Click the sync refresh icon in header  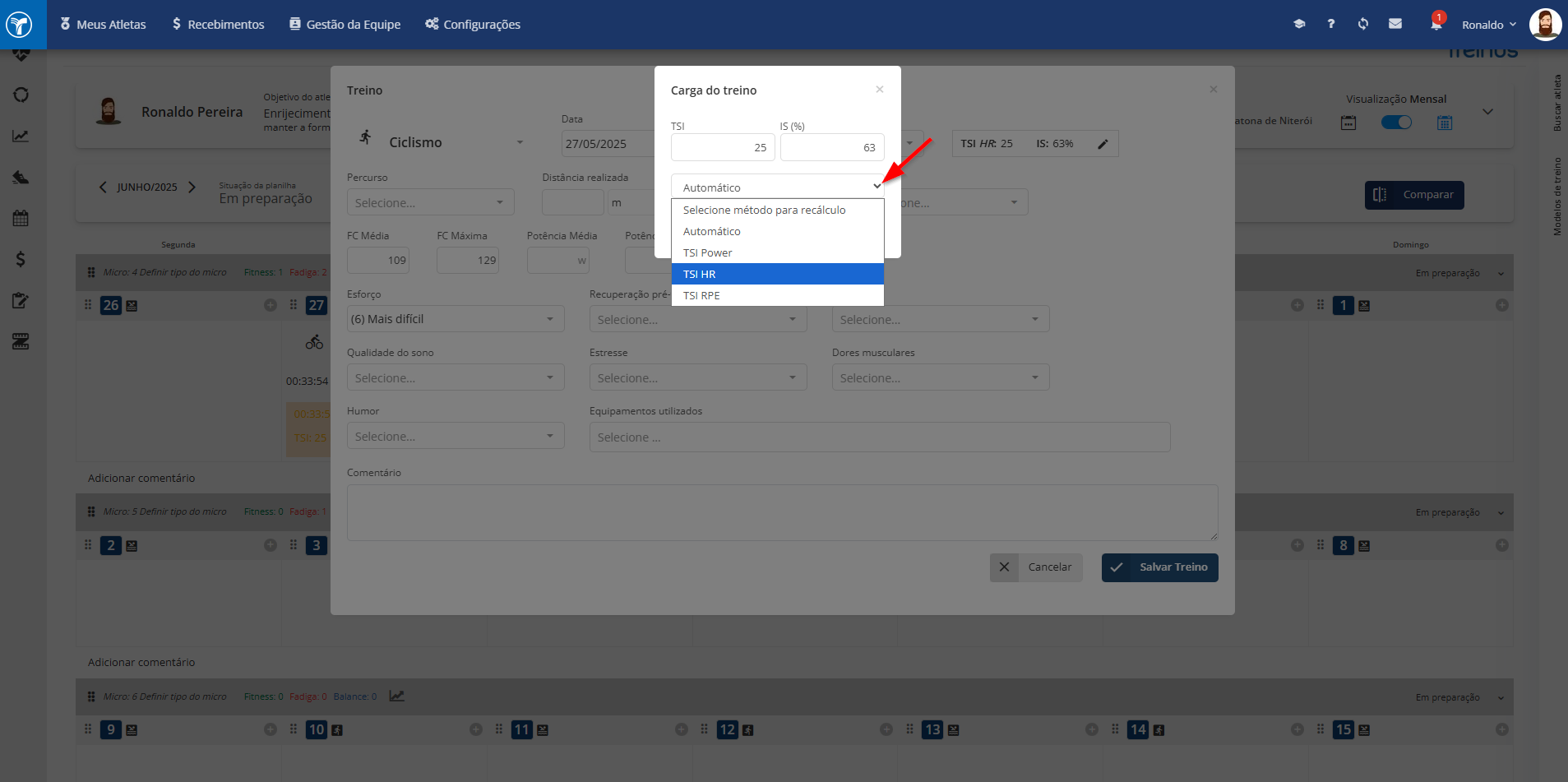coord(1363,24)
